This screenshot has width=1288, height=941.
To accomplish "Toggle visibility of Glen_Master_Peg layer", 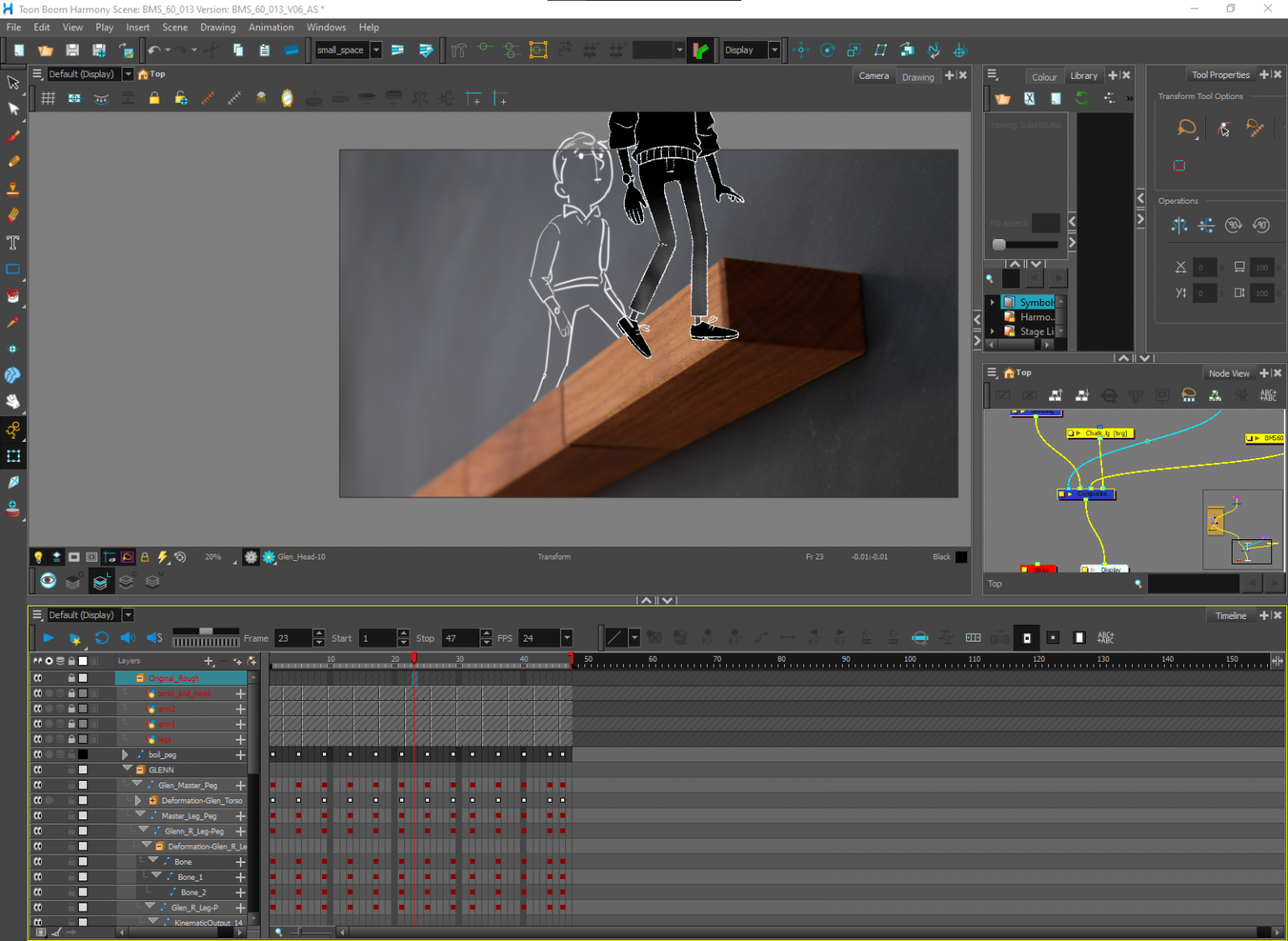I will [x=38, y=785].
